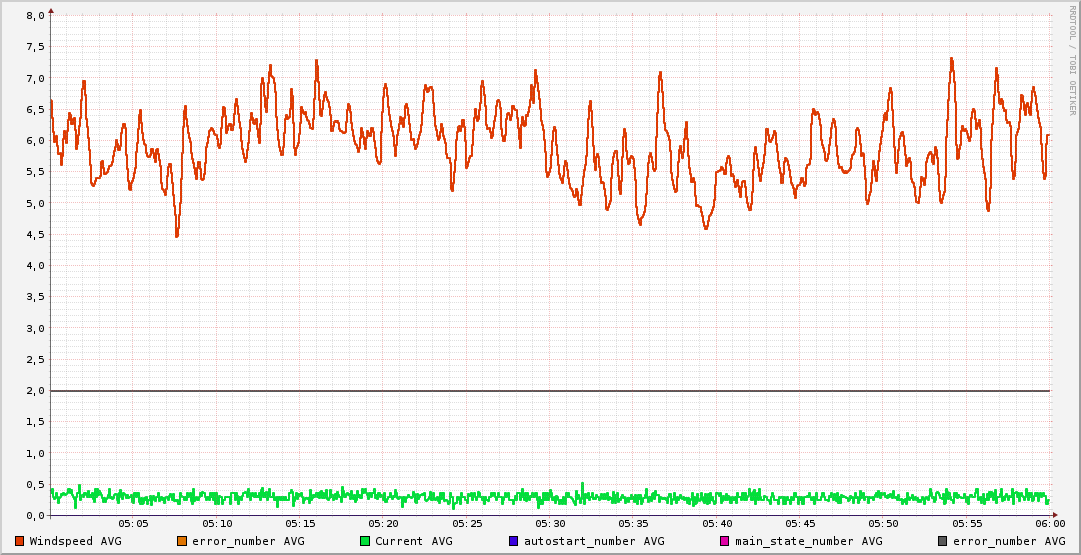This screenshot has height=555, width=1081.
Task: Click the magenta main_state_number legend swatch
Action: [x=725, y=541]
